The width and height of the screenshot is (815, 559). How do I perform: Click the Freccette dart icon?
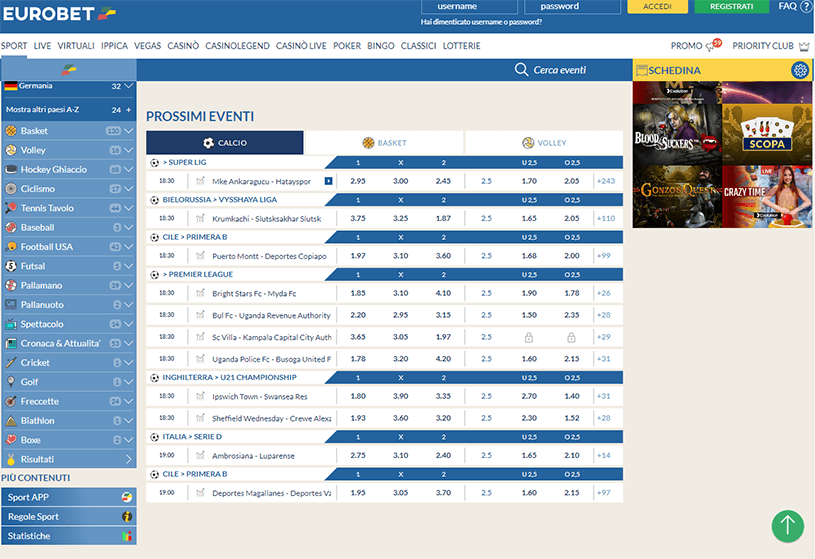click(11, 401)
